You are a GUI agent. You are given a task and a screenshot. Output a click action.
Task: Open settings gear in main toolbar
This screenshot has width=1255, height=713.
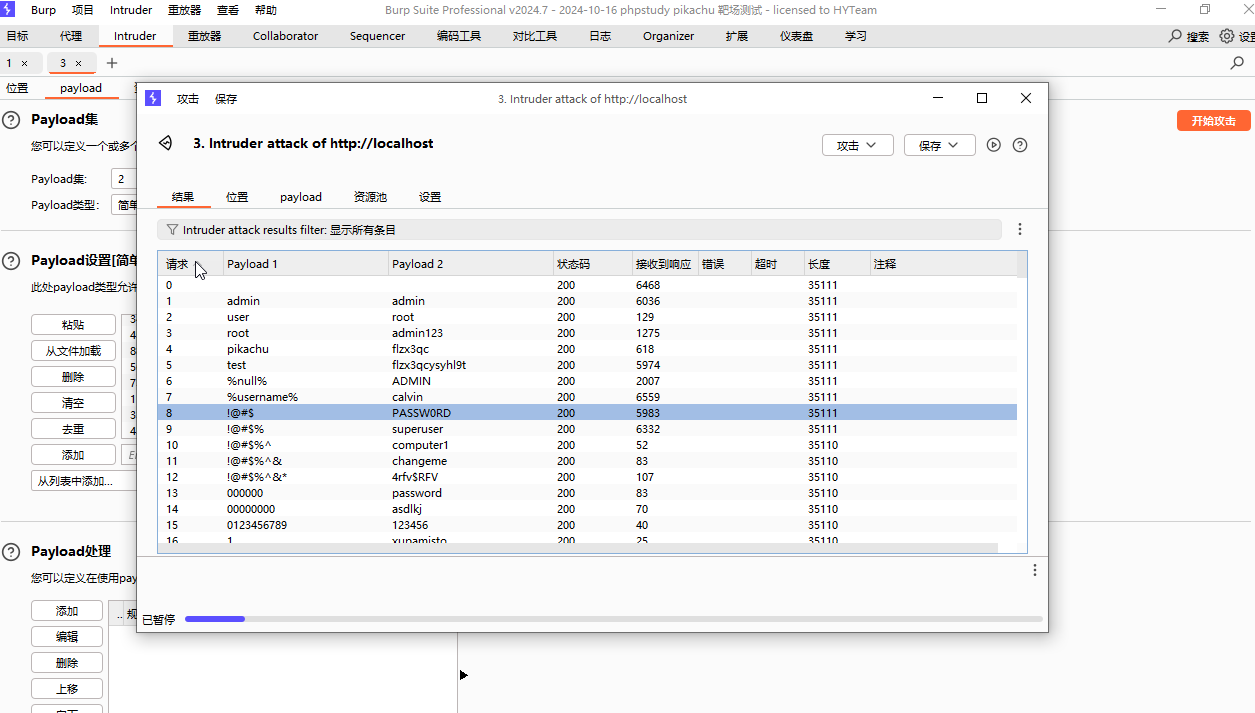pos(1227,36)
